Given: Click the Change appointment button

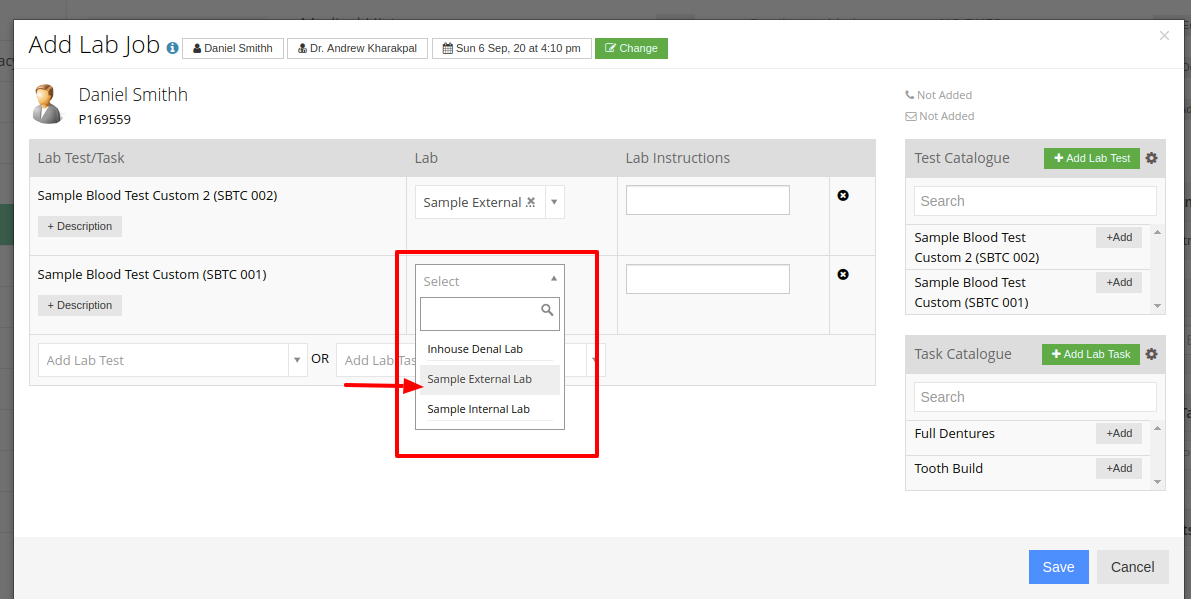Looking at the screenshot, I should pos(631,48).
